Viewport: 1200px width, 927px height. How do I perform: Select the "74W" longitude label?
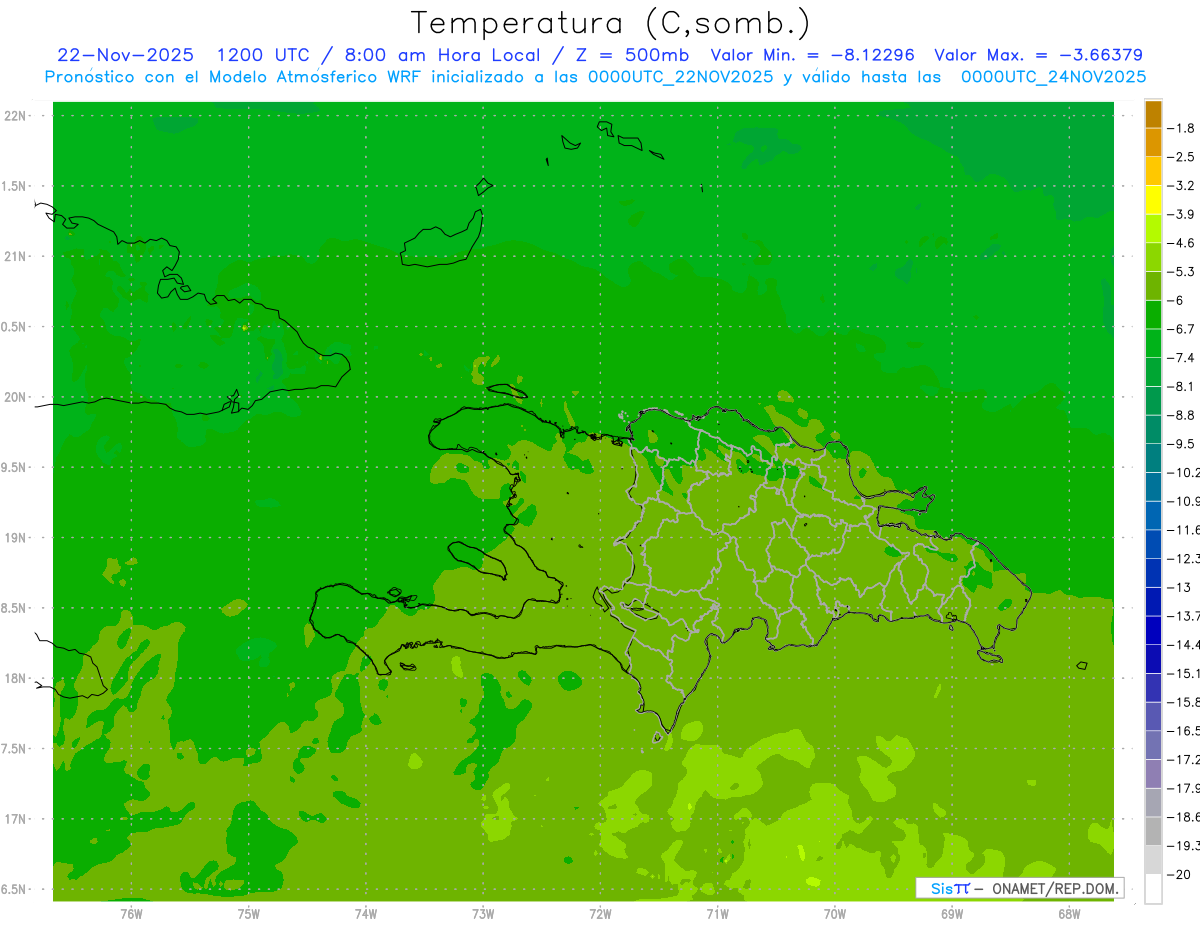point(365,913)
